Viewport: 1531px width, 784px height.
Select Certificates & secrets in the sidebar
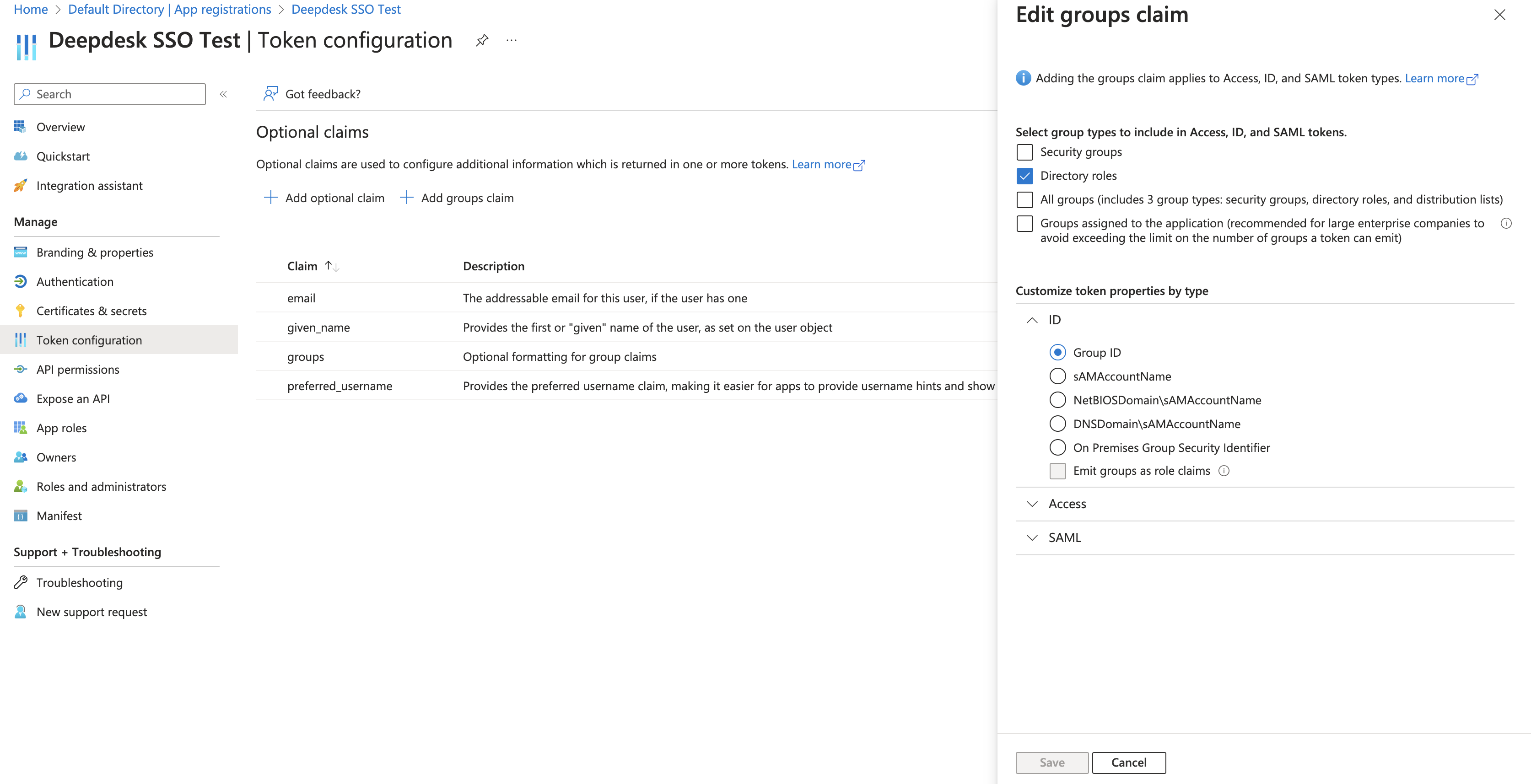click(x=91, y=310)
